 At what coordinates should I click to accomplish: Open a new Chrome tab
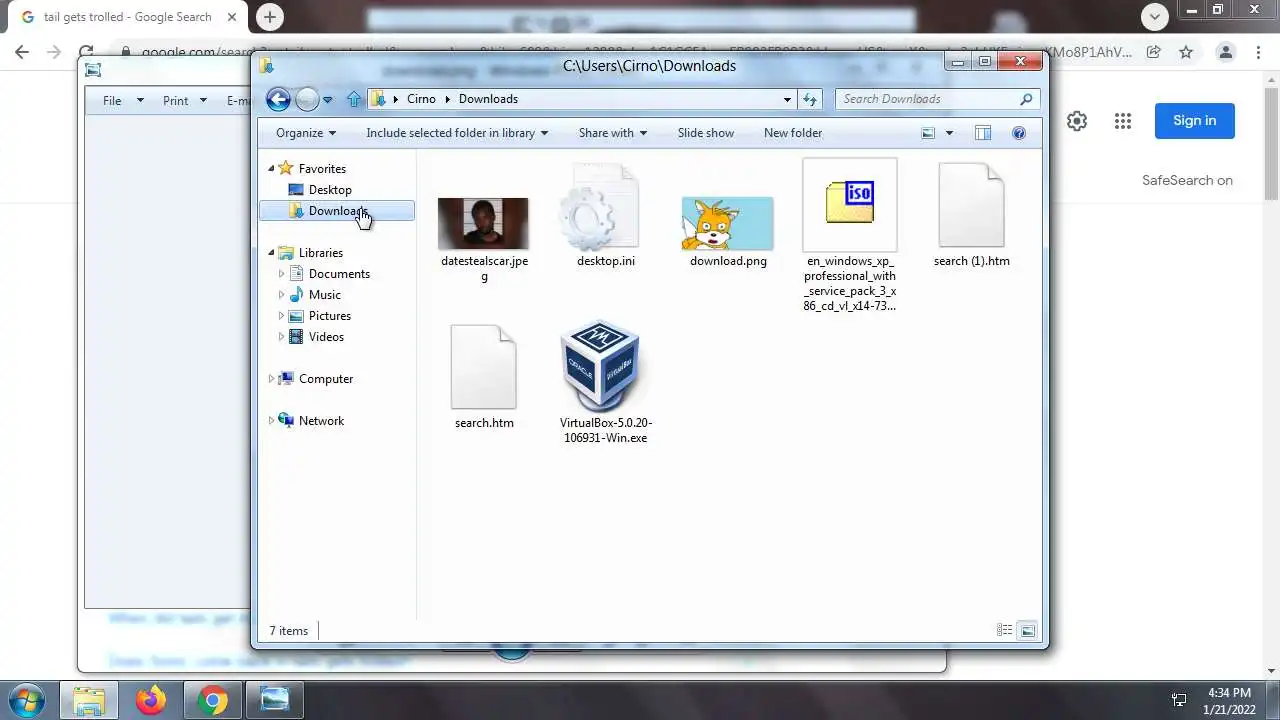pos(269,16)
